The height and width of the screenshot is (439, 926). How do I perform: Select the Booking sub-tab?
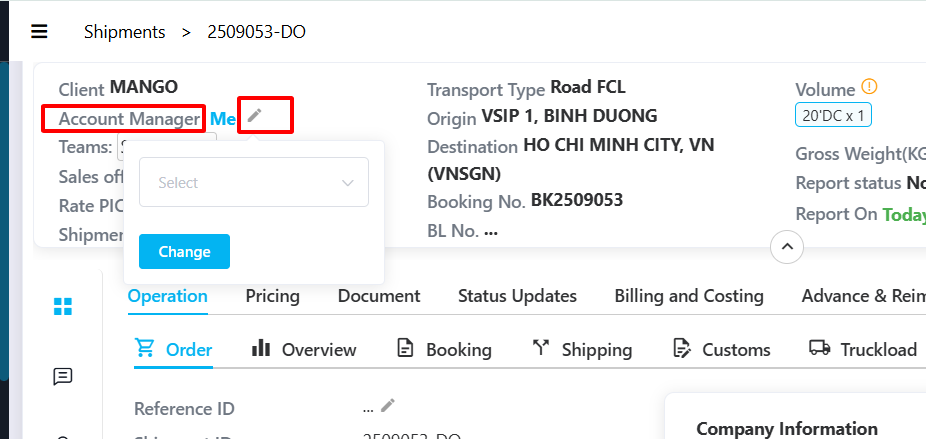click(x=444, y=350)
